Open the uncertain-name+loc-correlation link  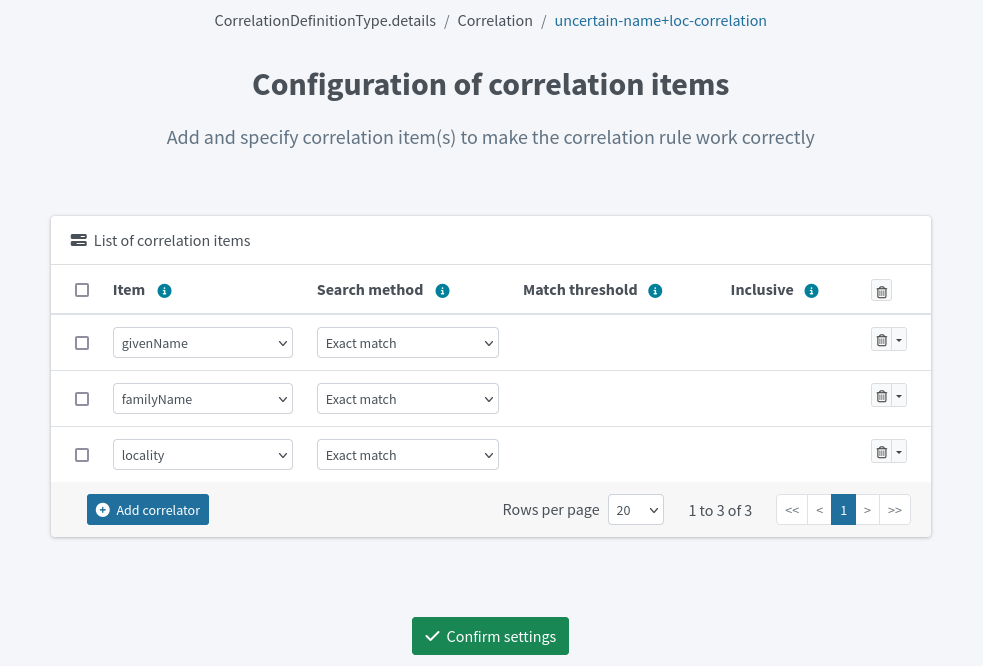(x=660, y=20)
